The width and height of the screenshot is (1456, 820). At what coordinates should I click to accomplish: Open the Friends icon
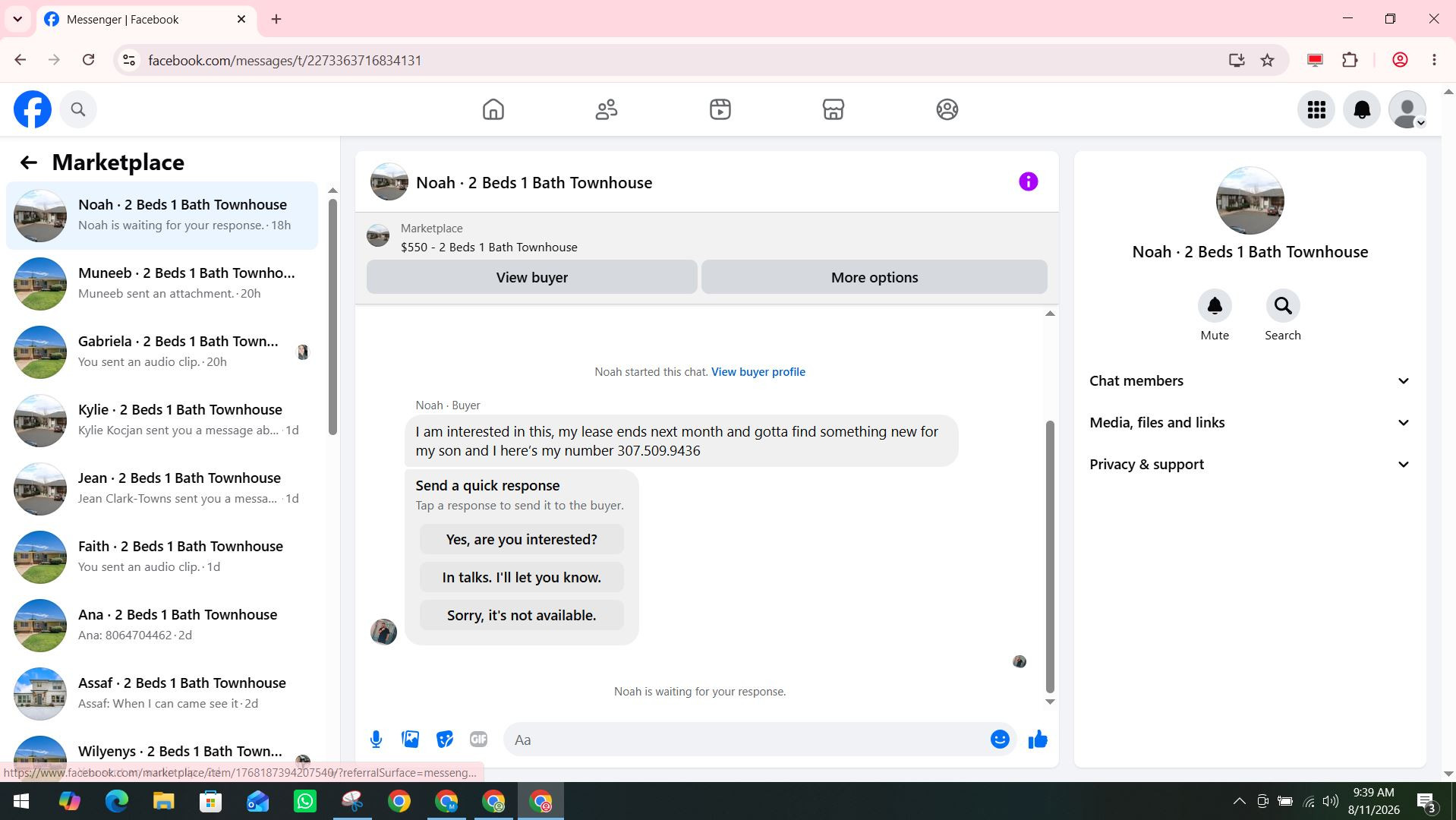(607, 109)
